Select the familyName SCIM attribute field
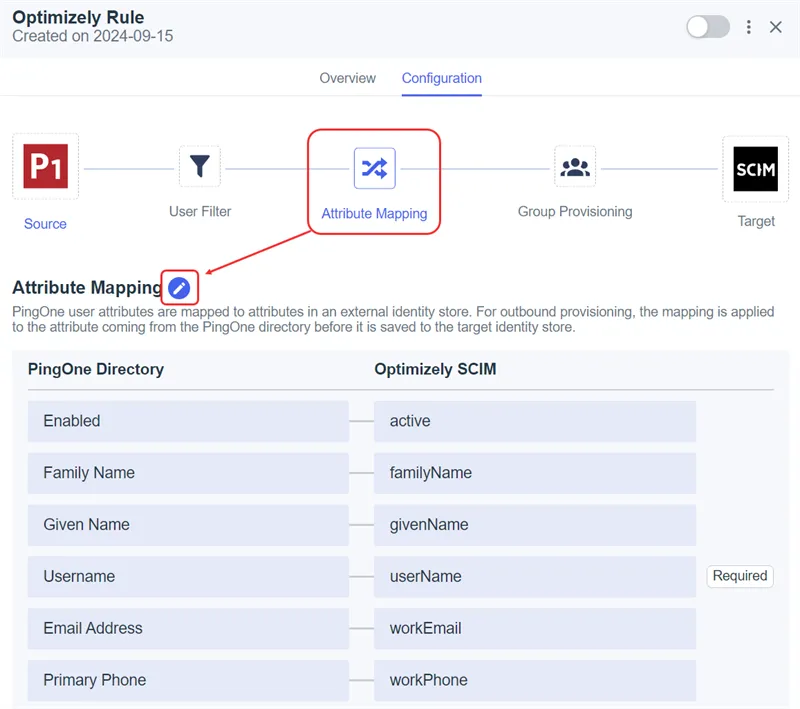800x709 pixels. 535,473
